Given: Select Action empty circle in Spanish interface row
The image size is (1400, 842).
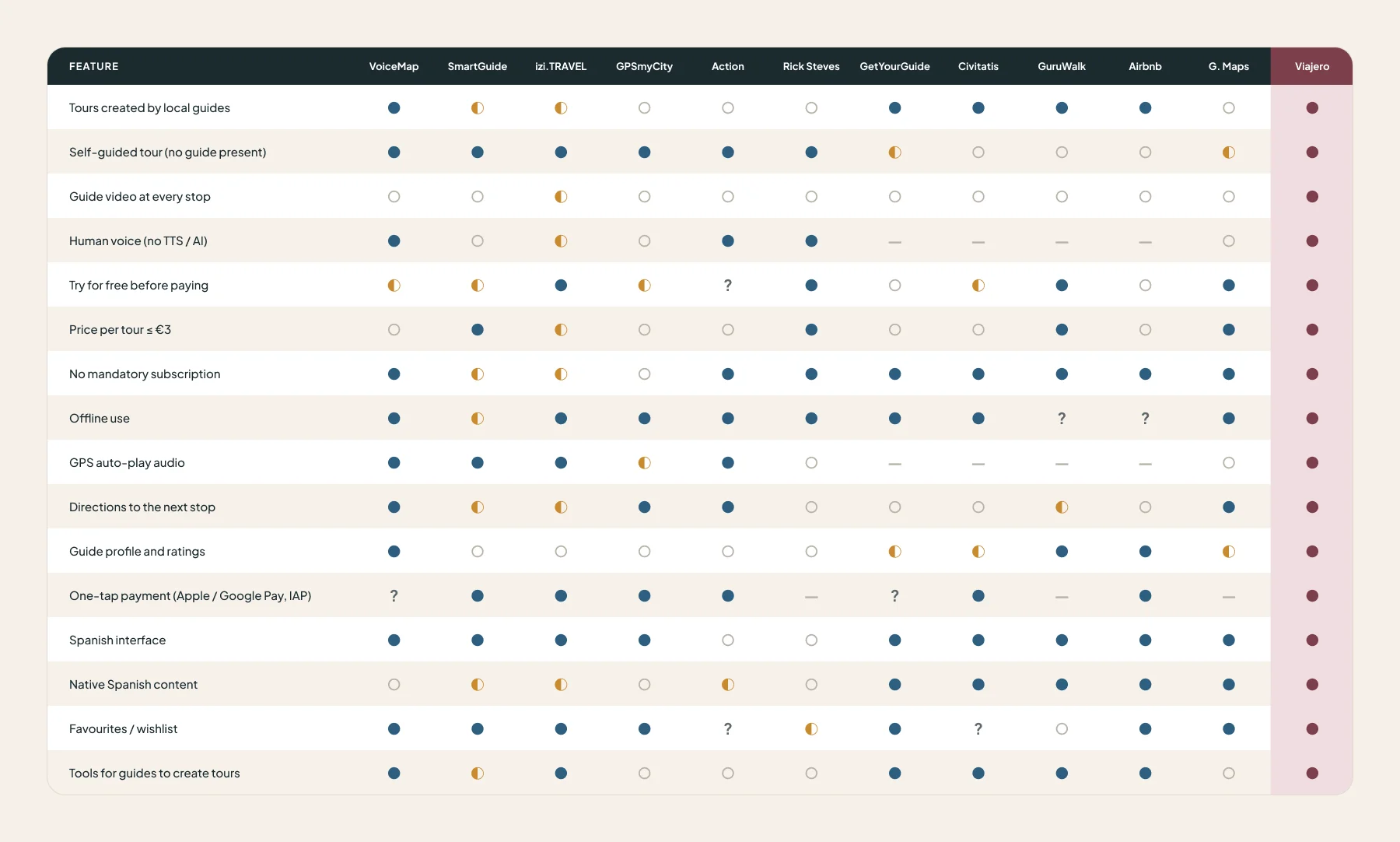Looking at the screenshot, I should click(x=728, y=640).
